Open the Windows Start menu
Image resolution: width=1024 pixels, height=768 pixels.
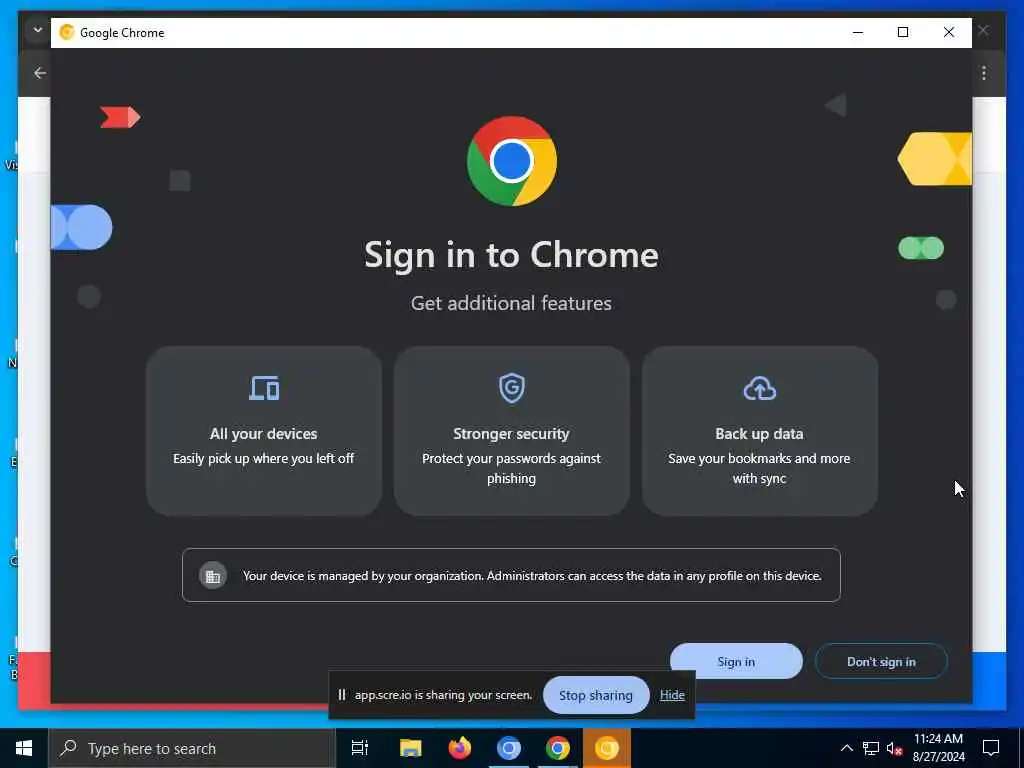[24, 748]
